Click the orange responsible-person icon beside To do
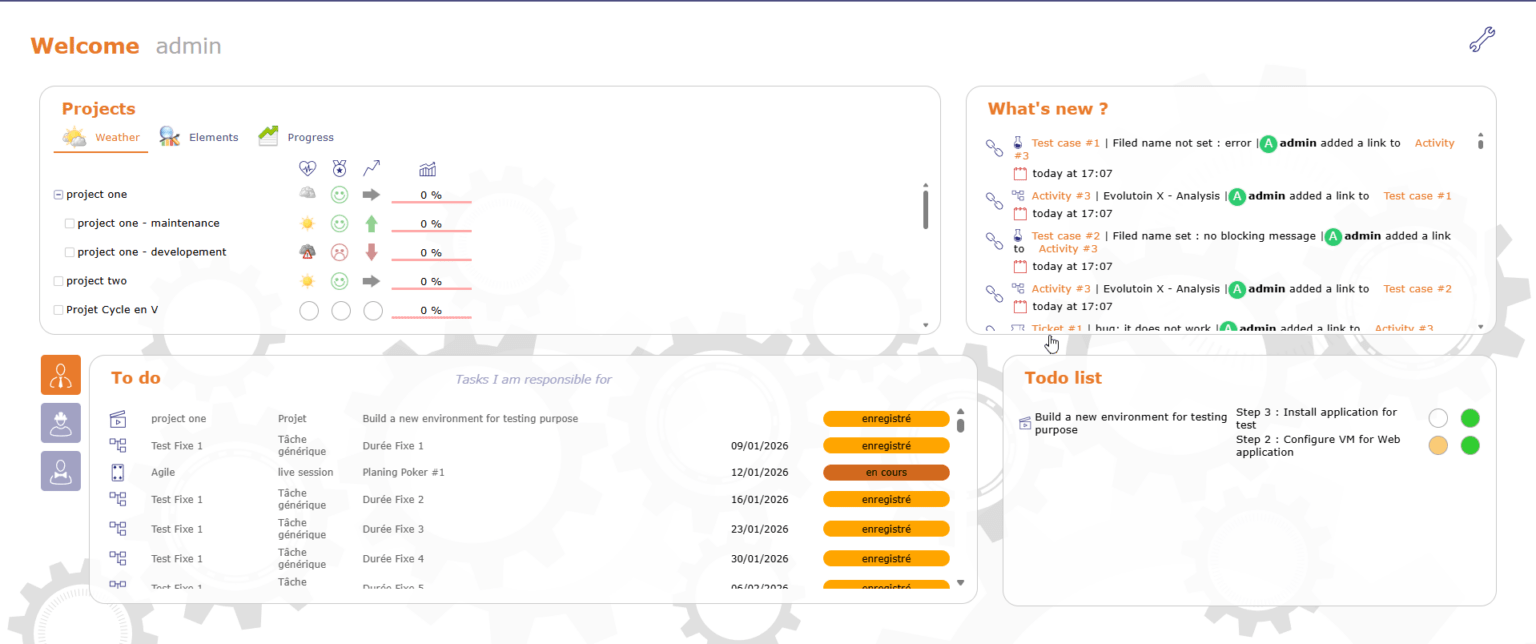 click(x=61, y=375)
